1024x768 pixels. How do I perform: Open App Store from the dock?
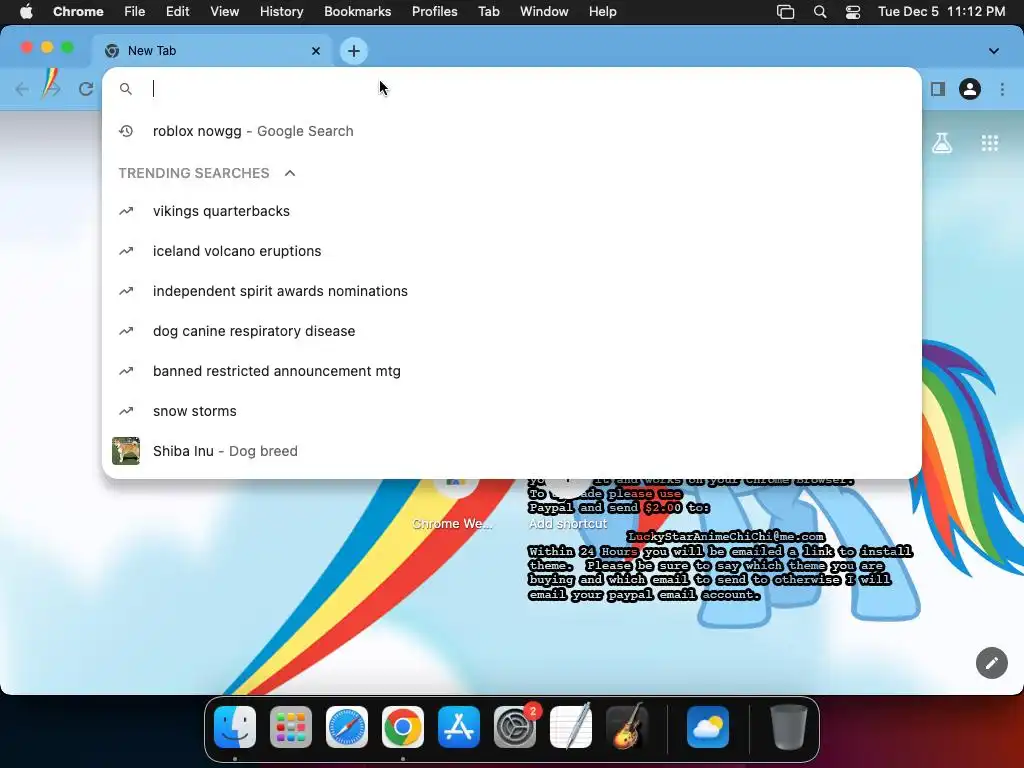click(459, 727)
